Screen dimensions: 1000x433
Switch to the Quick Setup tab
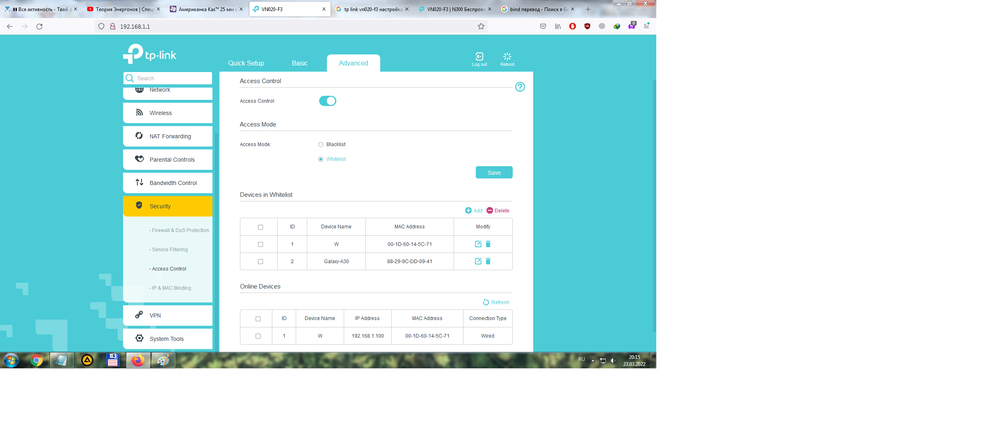pyautogui.click(x=246, y=63)
